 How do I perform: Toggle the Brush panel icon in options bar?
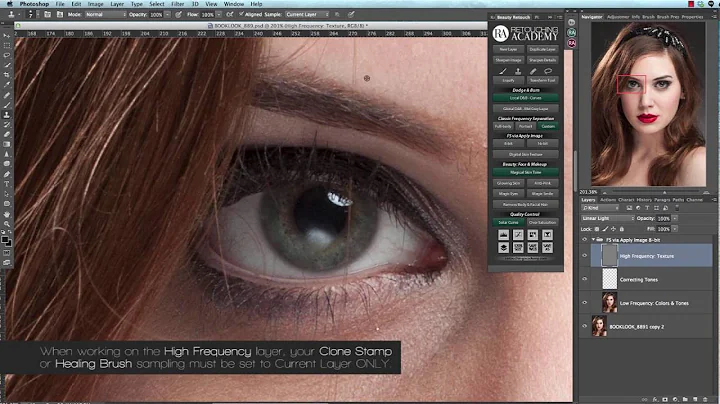(47, 15)
